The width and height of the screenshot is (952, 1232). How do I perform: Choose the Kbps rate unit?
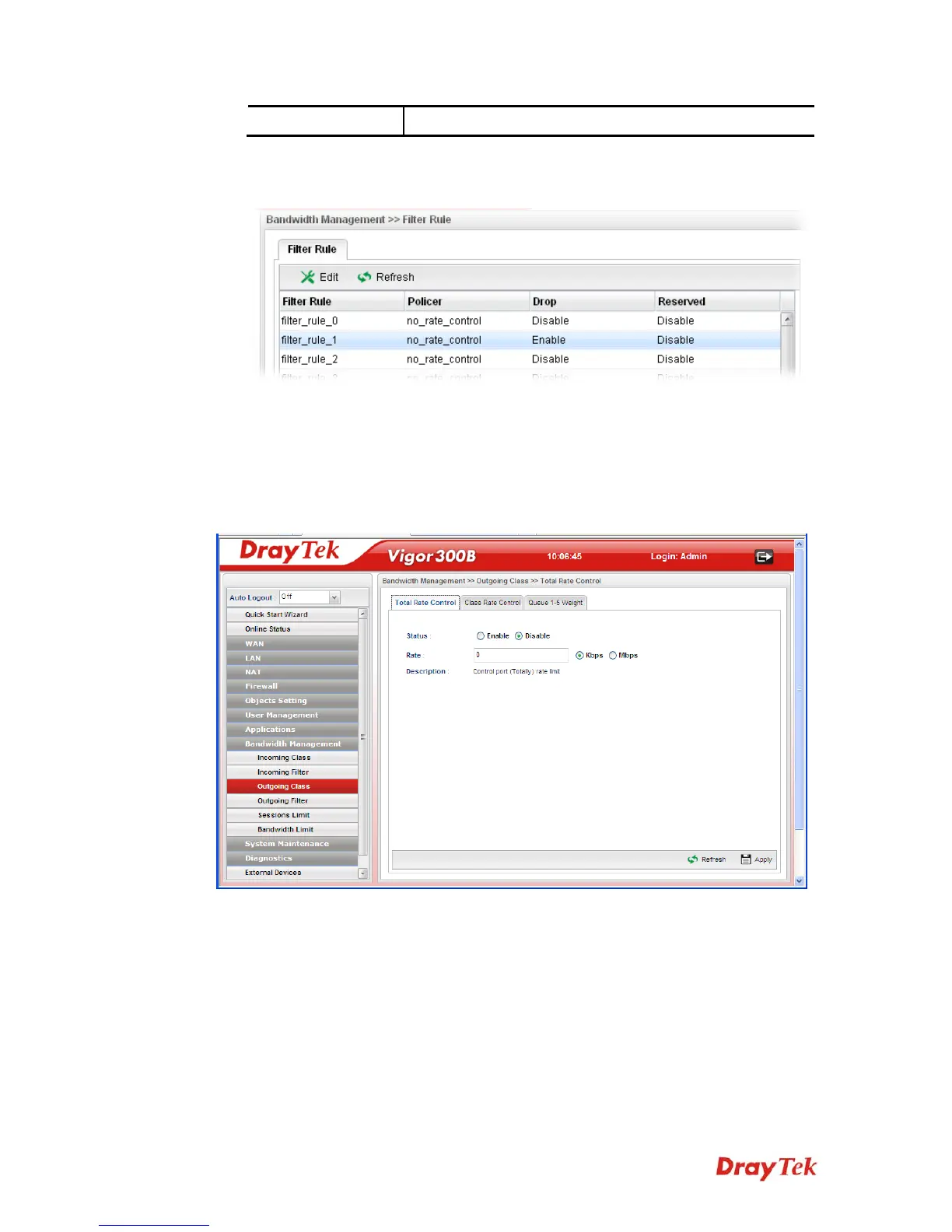tap(579, 656)
